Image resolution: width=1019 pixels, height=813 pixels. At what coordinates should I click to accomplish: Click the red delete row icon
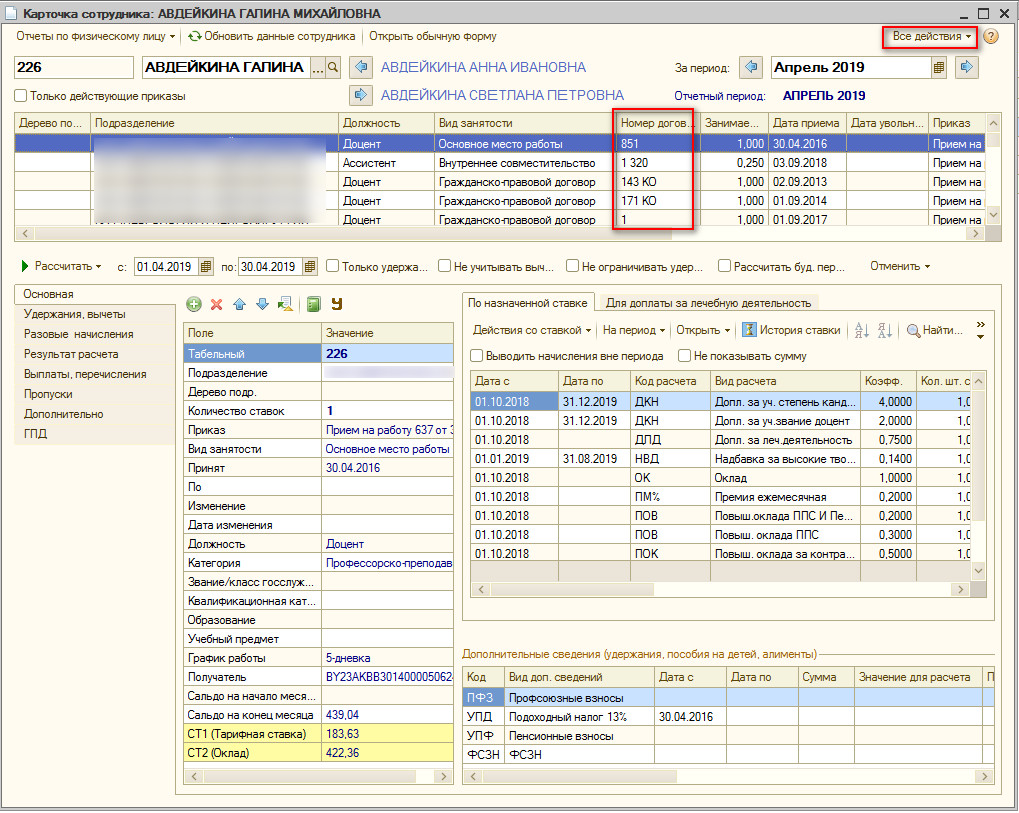(216, 304)
